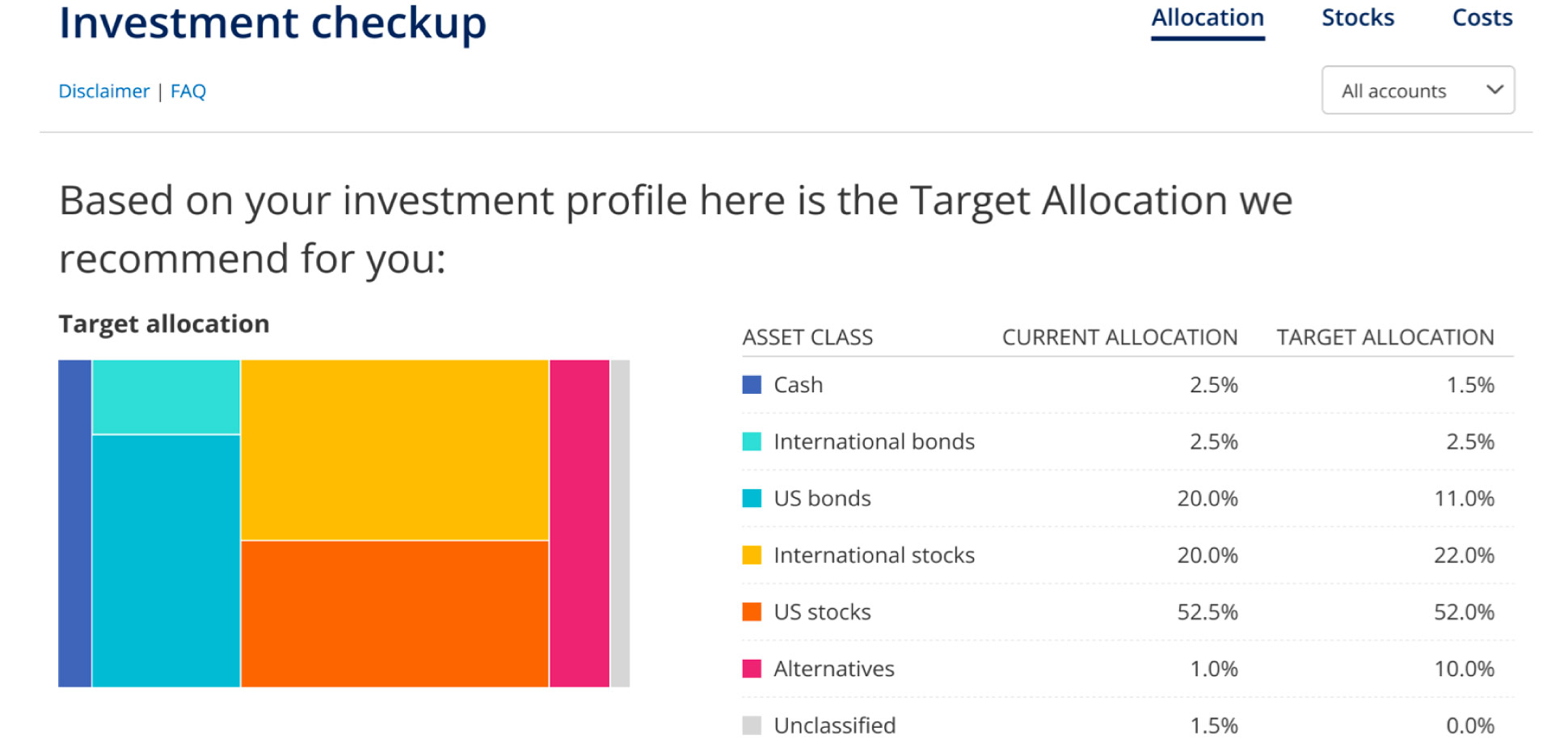1568x744 pixels.
Task: Click the Alternatives pink legend swatch
Action: pos(752,669)
